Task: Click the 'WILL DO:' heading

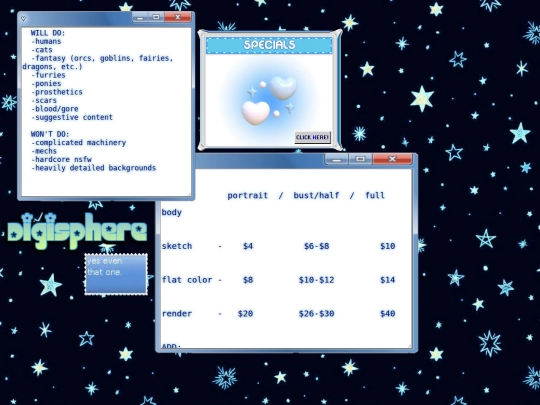Action: point(48,33)
